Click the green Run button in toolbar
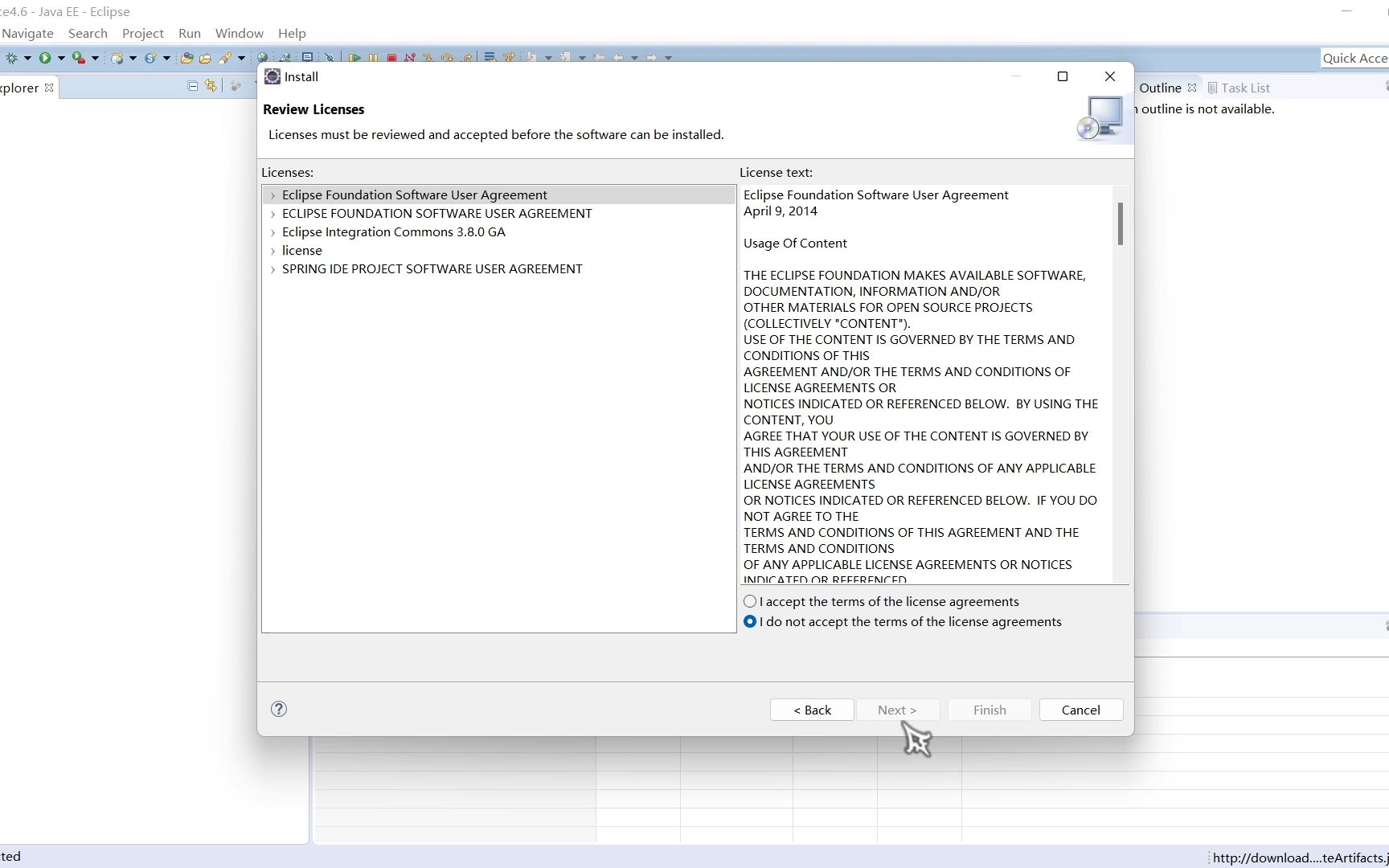Image resolution: width=1389 pixels, height=868 pixels. [x=45, y=58]
